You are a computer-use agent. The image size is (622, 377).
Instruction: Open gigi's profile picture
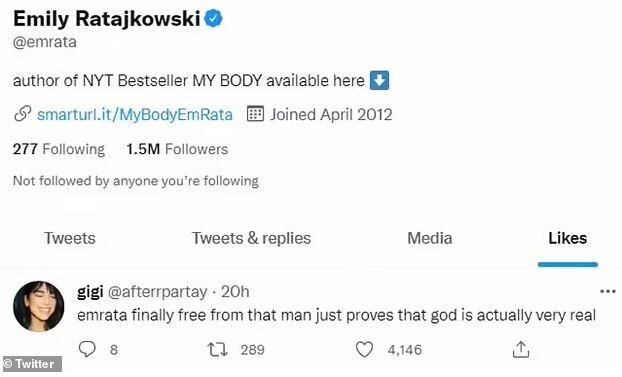click(38, 306)
